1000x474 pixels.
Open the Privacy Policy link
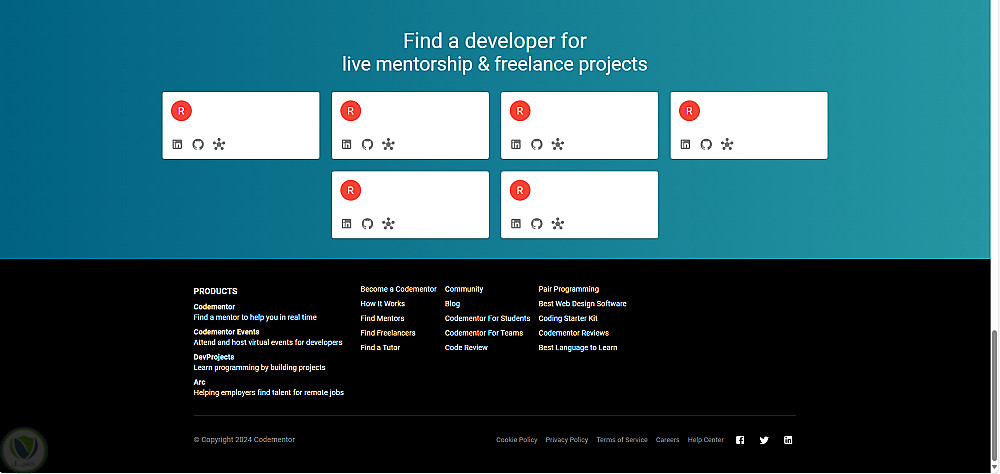[x=566, y=440]
